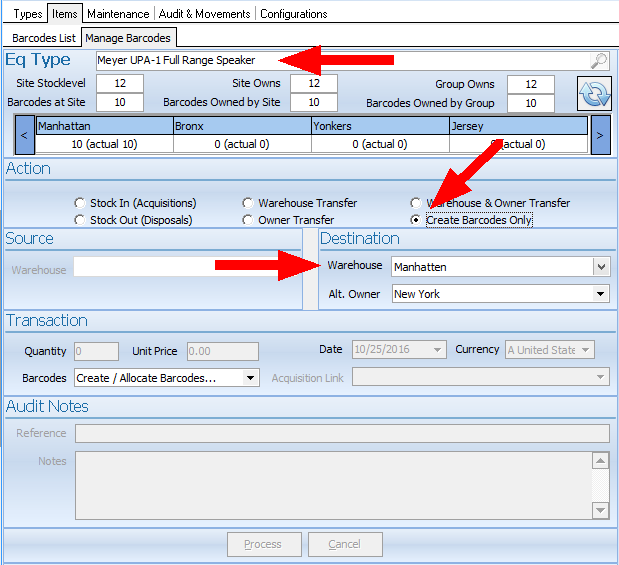The image size is (619, 565).
Task: Go to the Barcodes List tab
Action: (44, 38)
